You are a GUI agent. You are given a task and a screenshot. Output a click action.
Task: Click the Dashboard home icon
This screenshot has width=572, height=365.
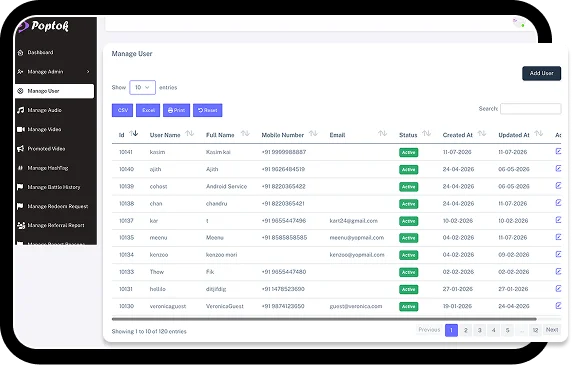20,53
